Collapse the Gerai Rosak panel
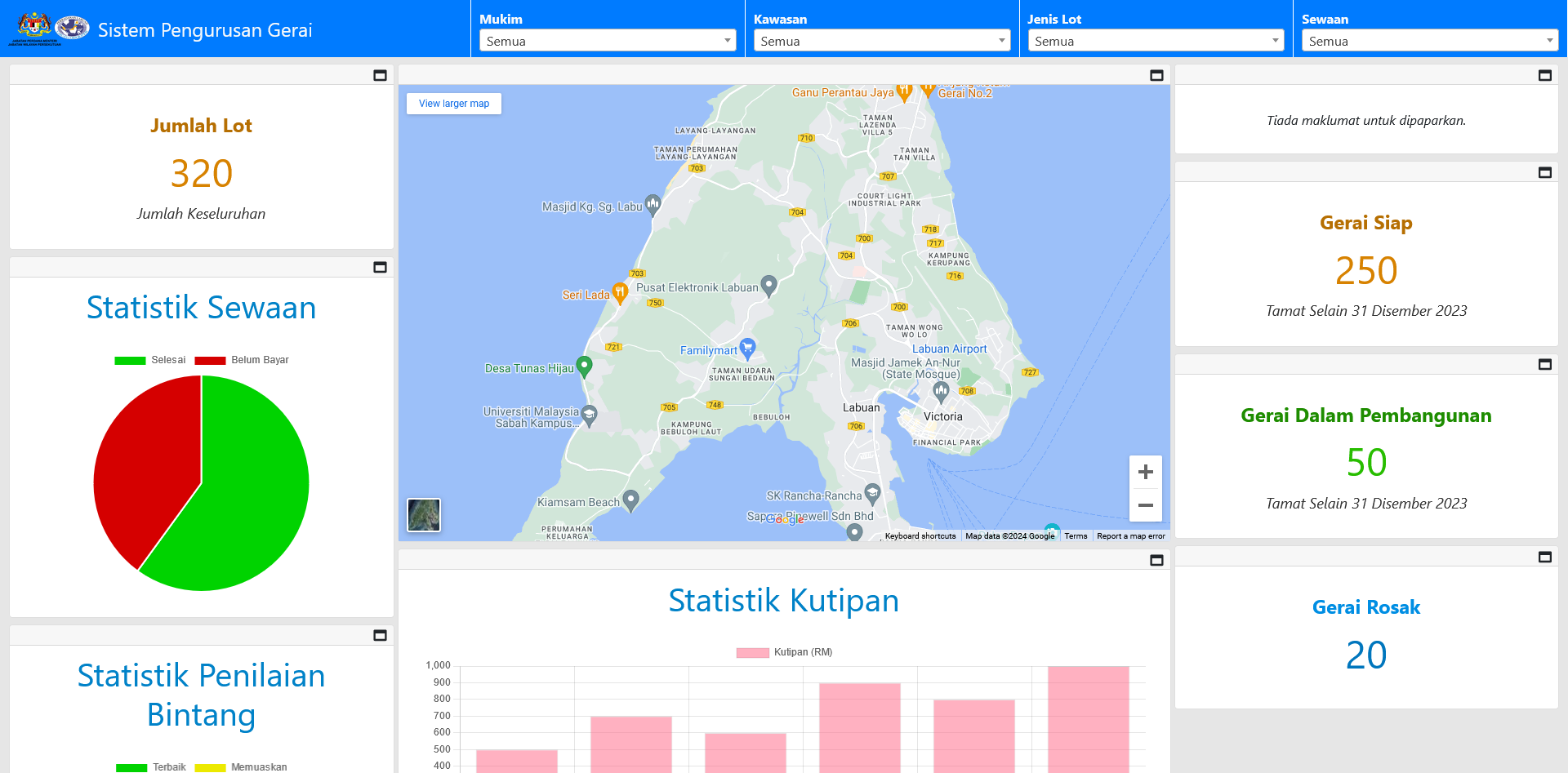 (x=1544, y=557)
